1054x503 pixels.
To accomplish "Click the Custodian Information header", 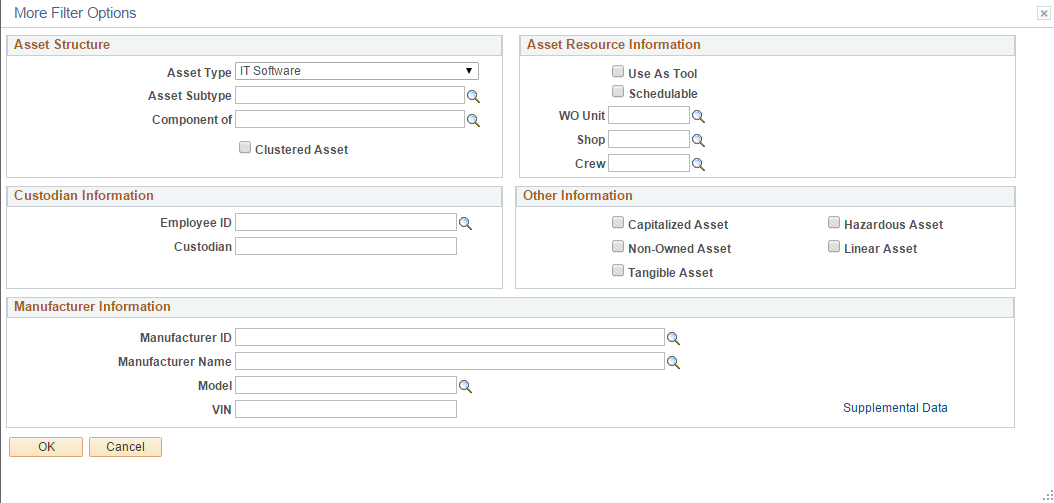I will coord(83,196).
